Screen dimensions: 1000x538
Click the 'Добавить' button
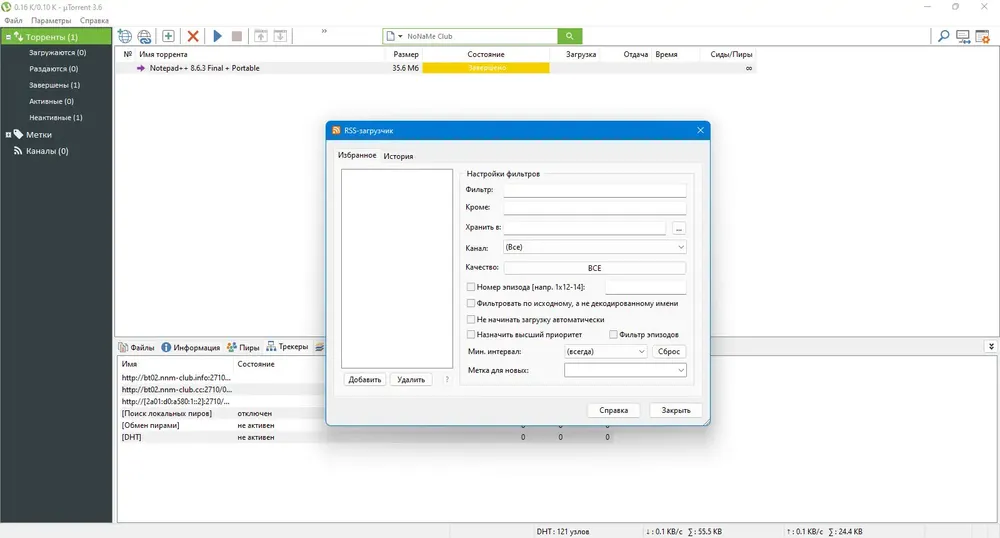(365, 380)
